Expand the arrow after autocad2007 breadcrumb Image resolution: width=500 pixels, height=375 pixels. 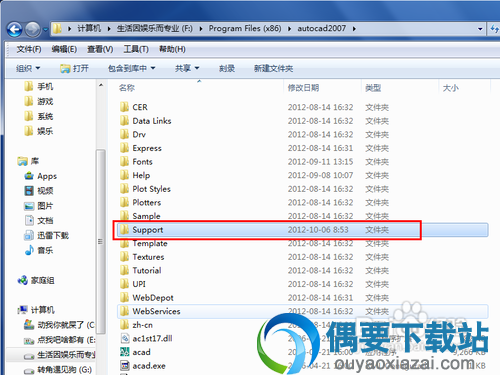[x=354, y=29]
